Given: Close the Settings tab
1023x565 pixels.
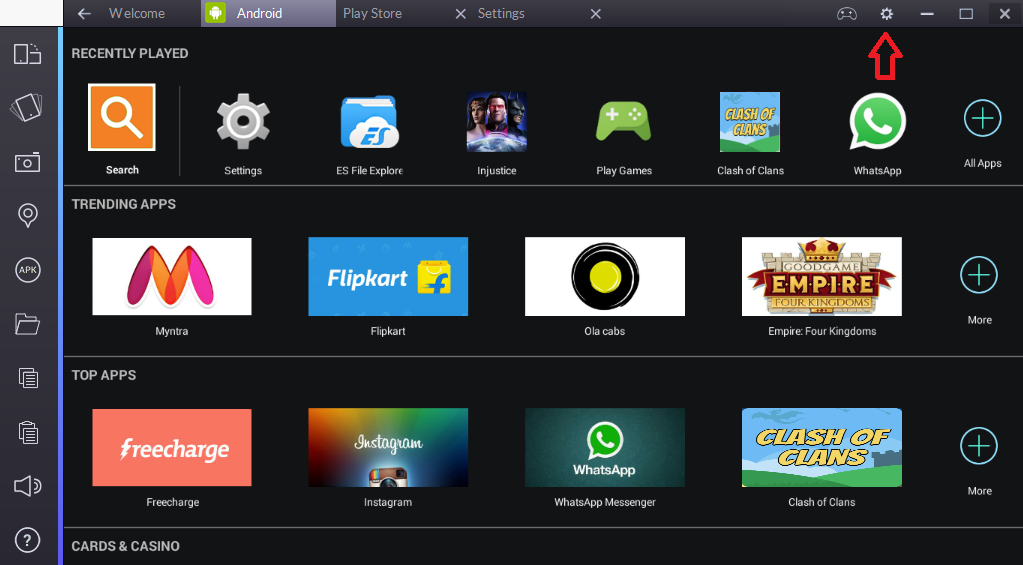Looking at the screenshot, I should tap(595, 14).
